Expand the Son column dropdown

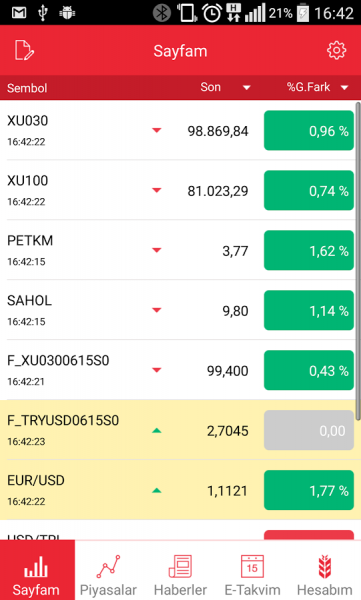[247, 88]
